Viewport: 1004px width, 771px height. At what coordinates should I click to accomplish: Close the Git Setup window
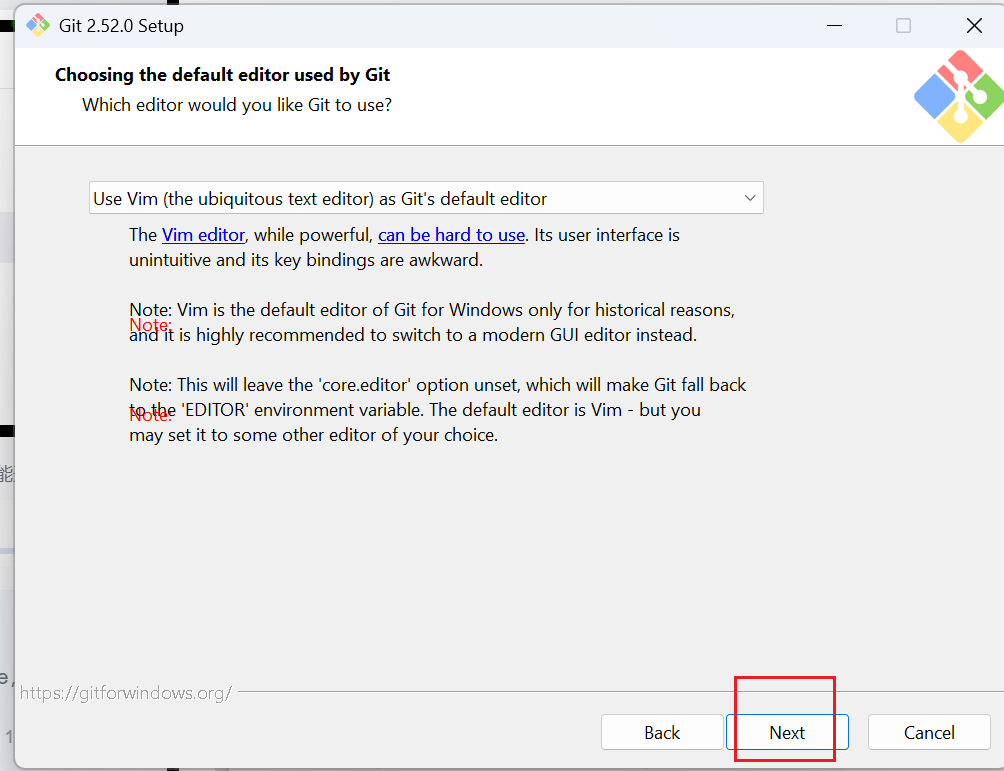click(974, 26)
